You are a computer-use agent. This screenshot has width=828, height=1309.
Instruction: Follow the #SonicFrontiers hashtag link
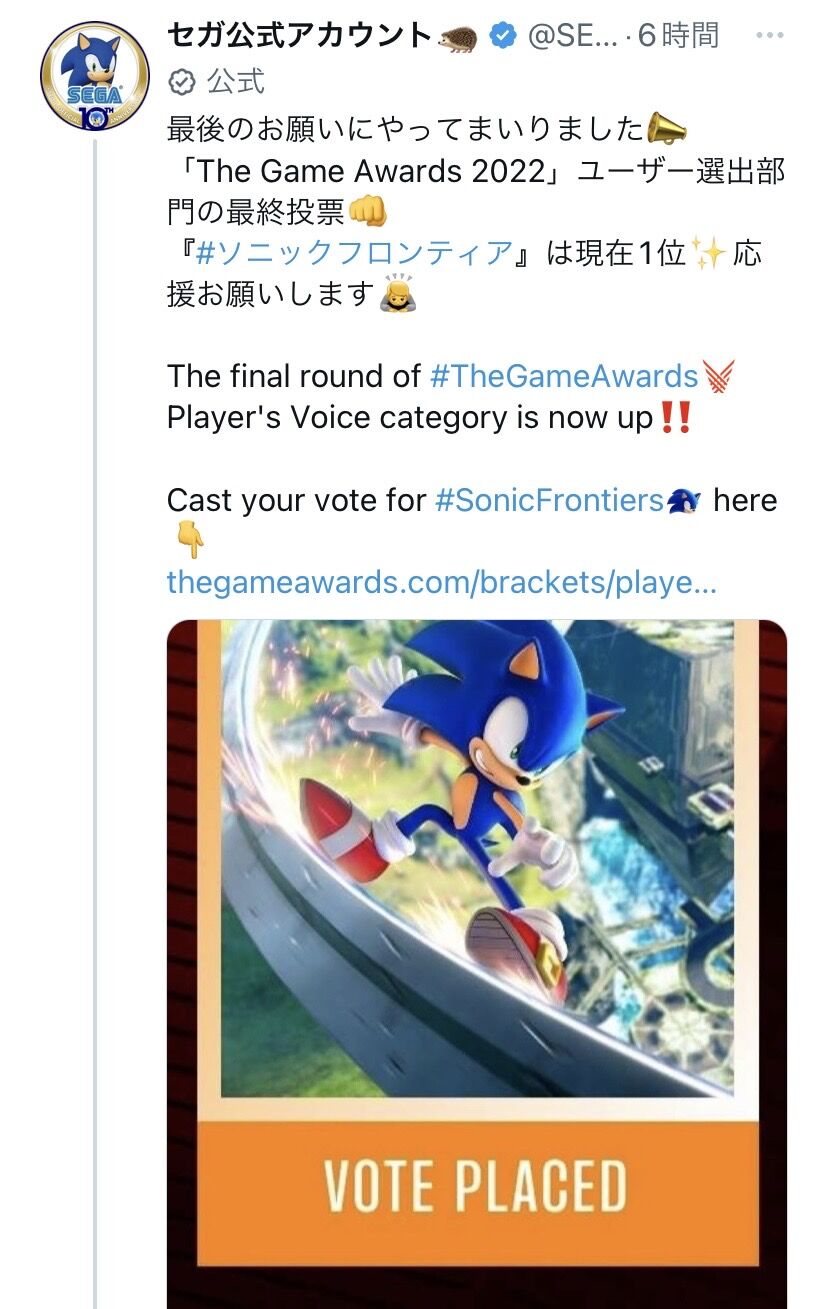point(549,500)
